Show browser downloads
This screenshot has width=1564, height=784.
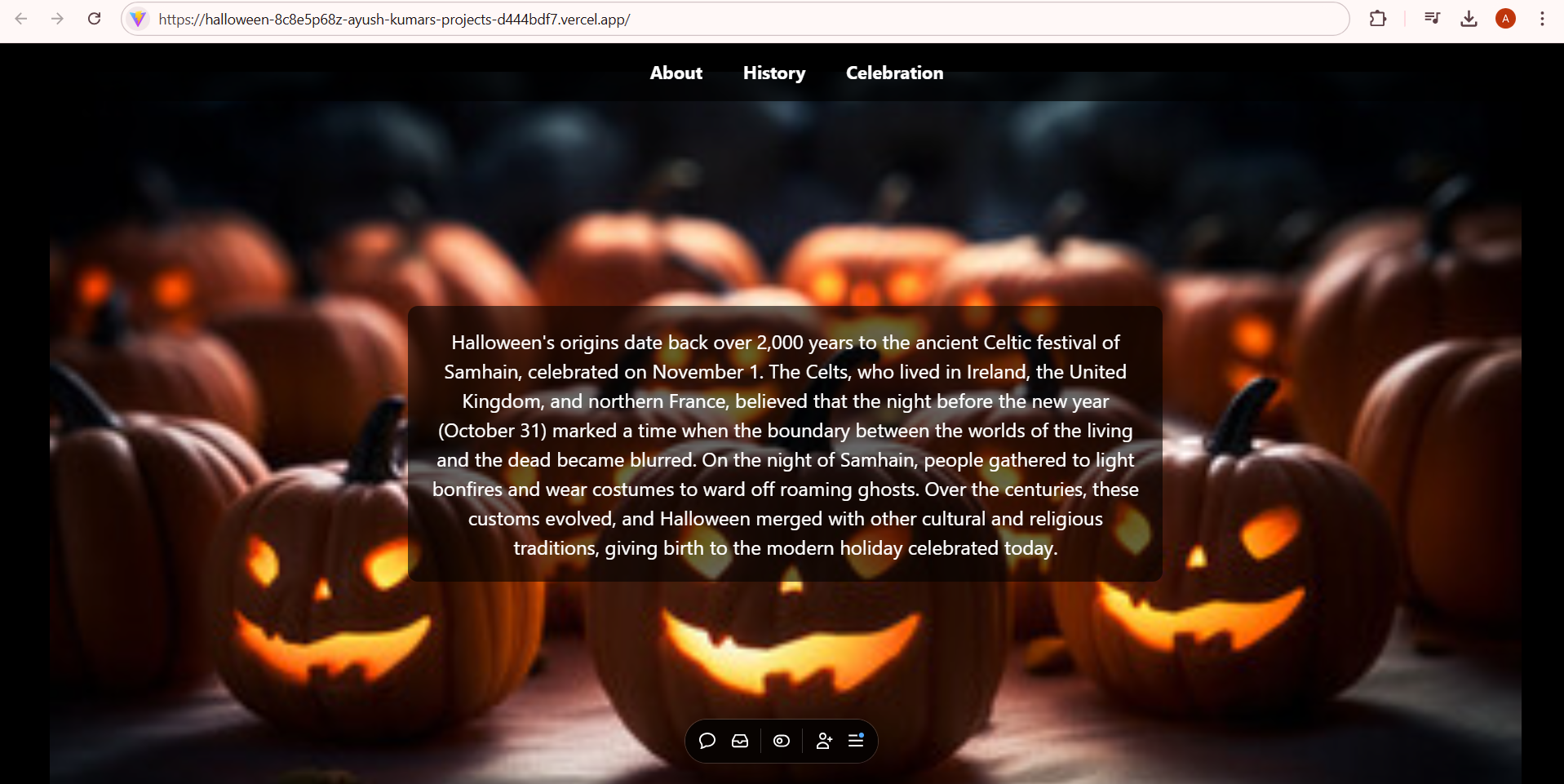1469,19
